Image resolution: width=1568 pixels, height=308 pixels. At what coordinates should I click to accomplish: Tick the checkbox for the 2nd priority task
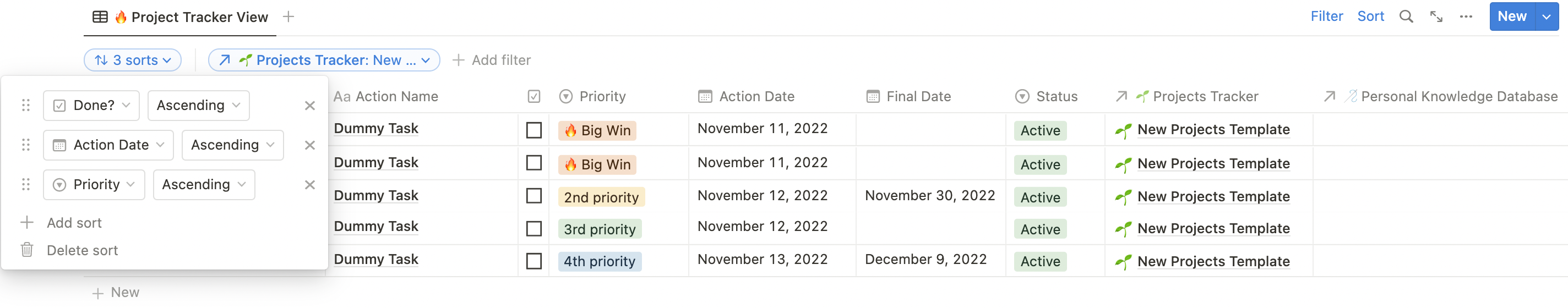click(534, 196)
